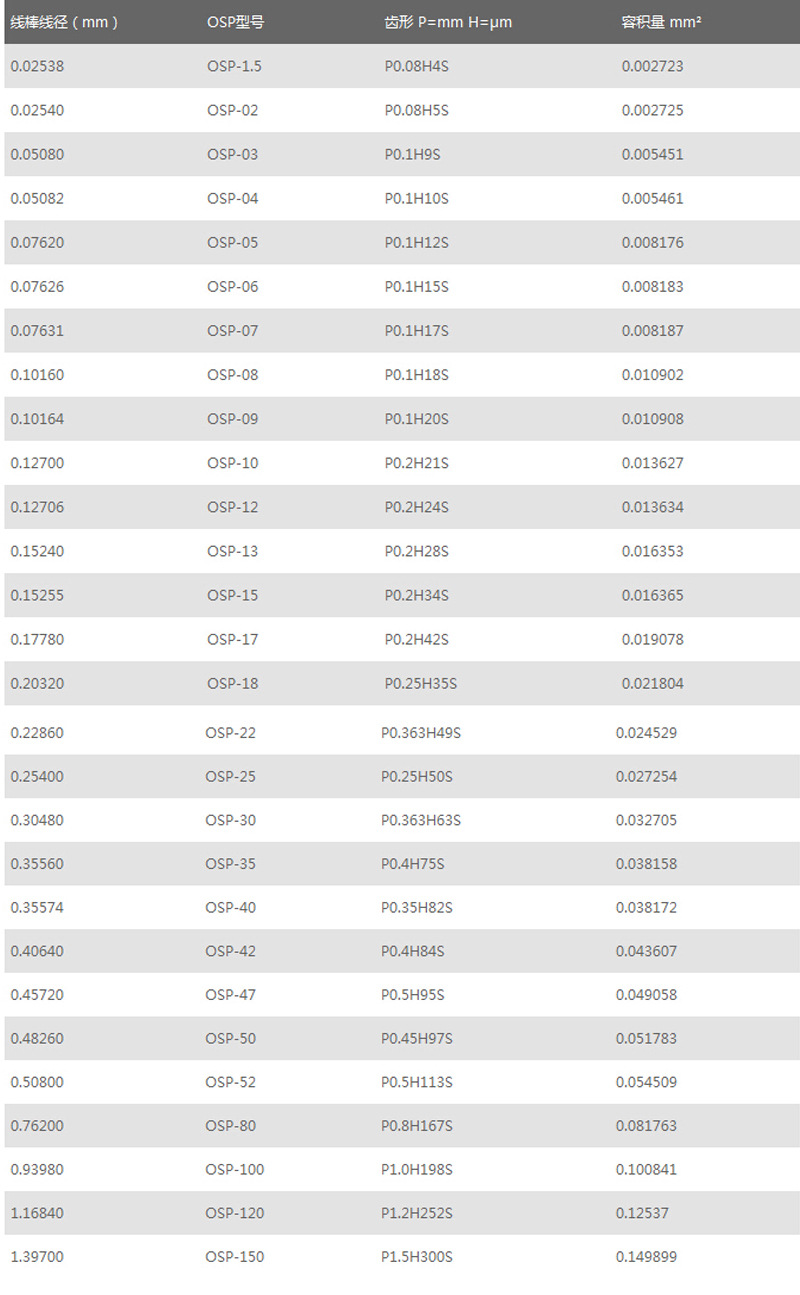Click the 0.008176 volume cell
800x1295 pixels.
click(652, 242)
